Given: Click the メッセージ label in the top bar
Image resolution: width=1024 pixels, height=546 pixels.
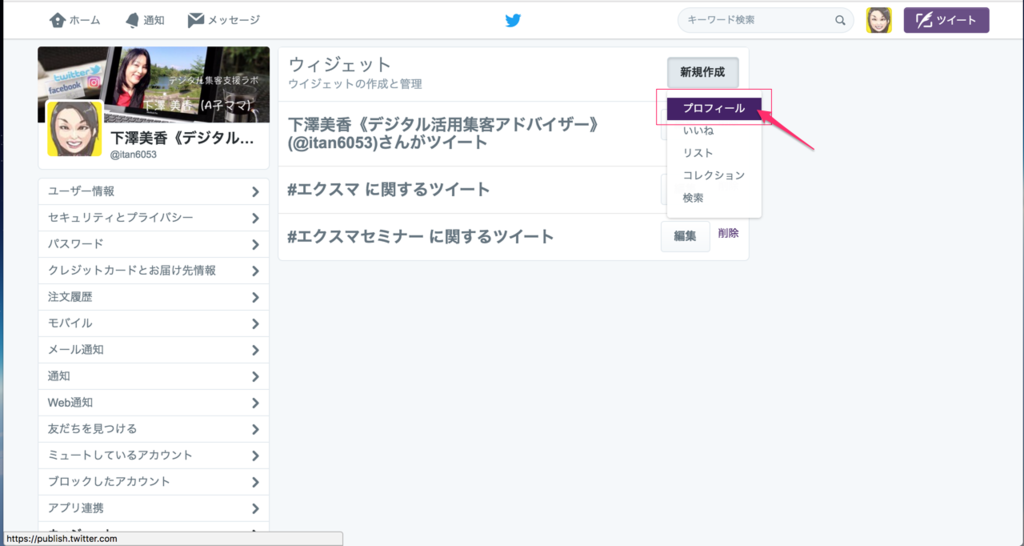Looking at the screenshot, I should [x=234, y=20].
